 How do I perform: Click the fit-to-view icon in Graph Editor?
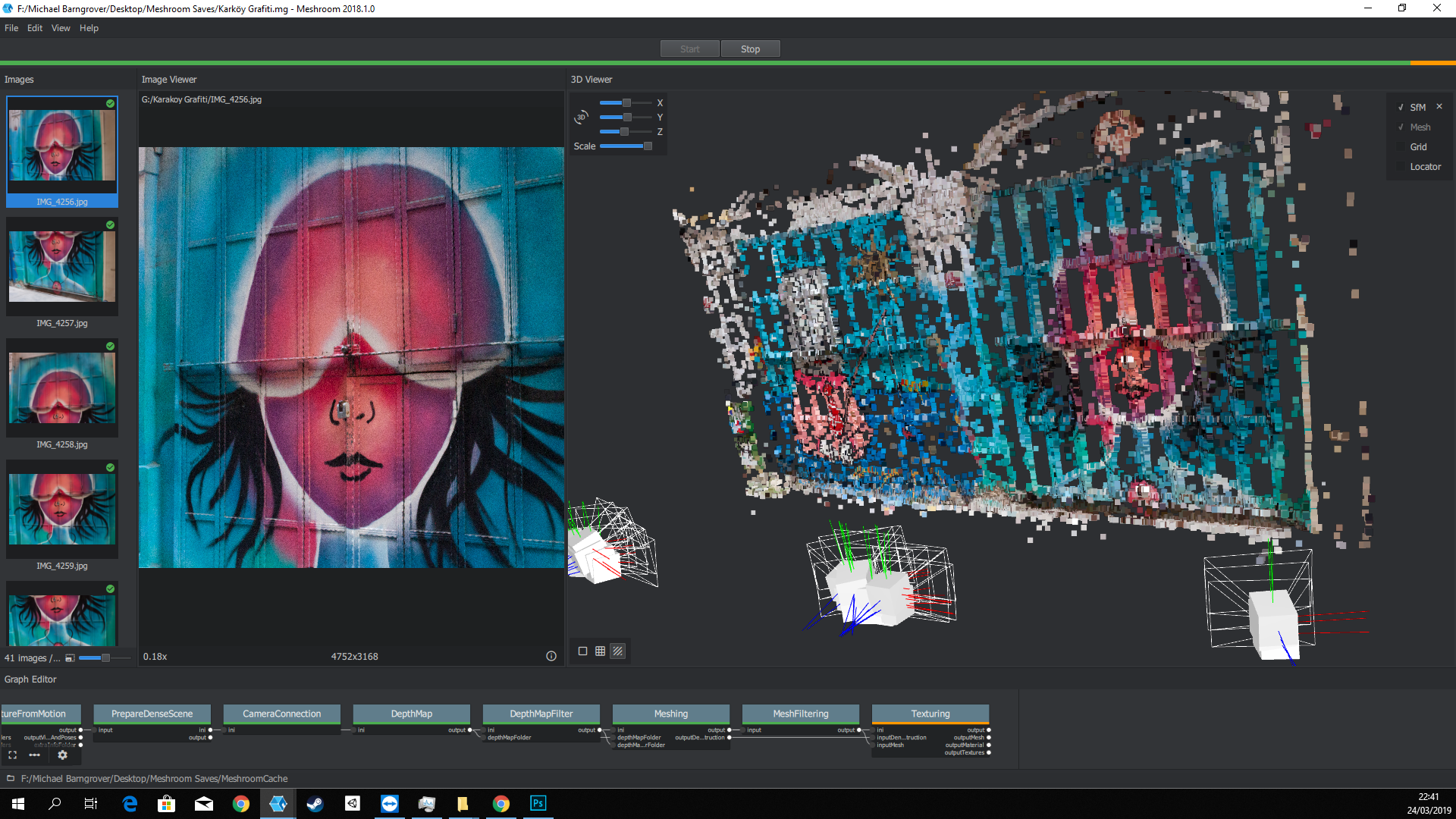(x=12, y=755)
